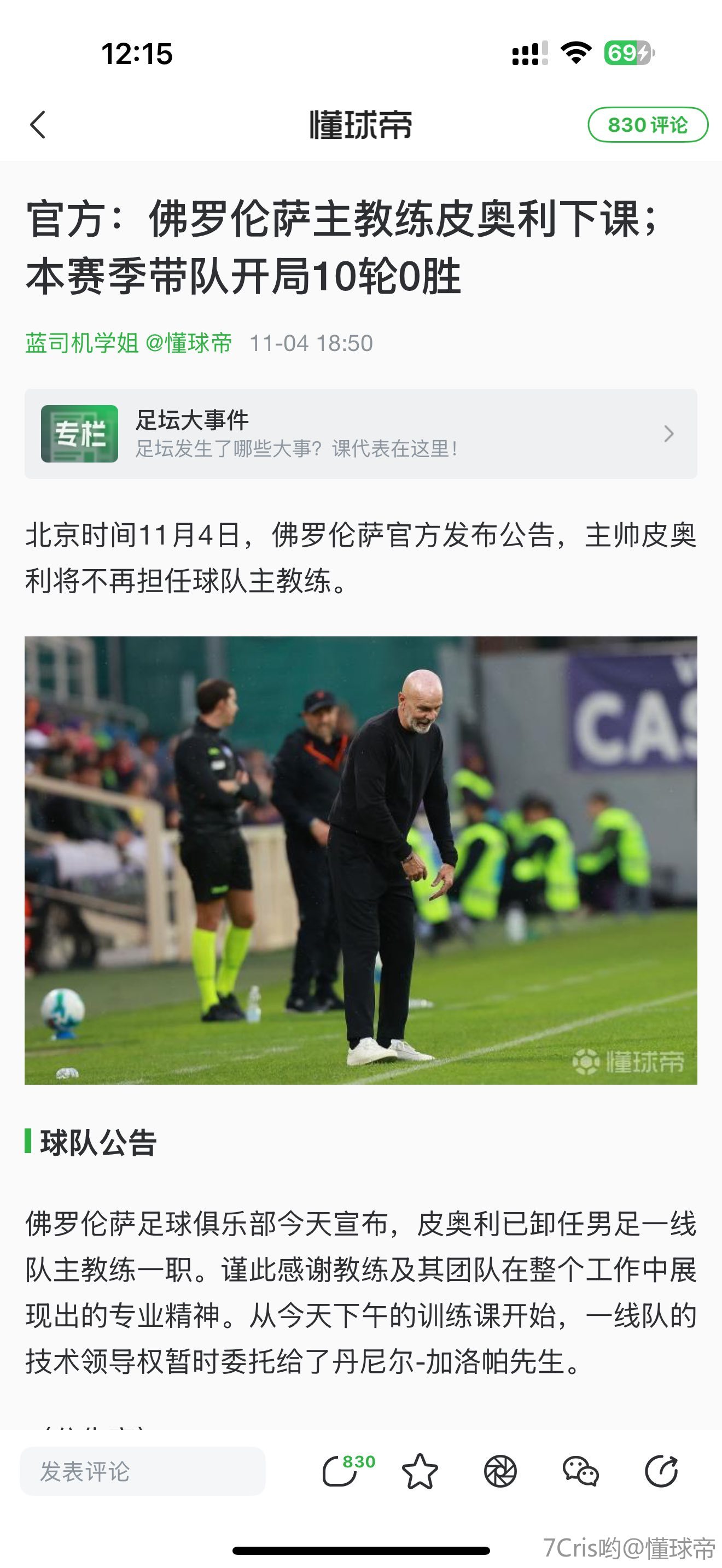Open the 830 评论 comments button

[648, 125]
